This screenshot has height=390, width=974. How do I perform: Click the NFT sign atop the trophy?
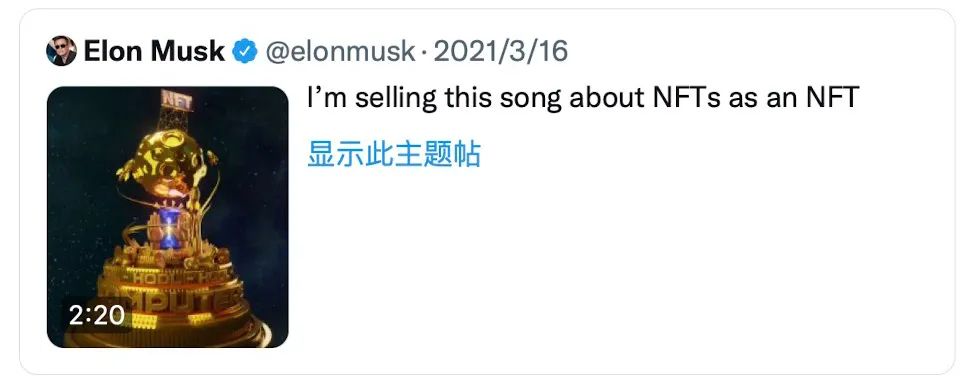click(x=177, y=100)
